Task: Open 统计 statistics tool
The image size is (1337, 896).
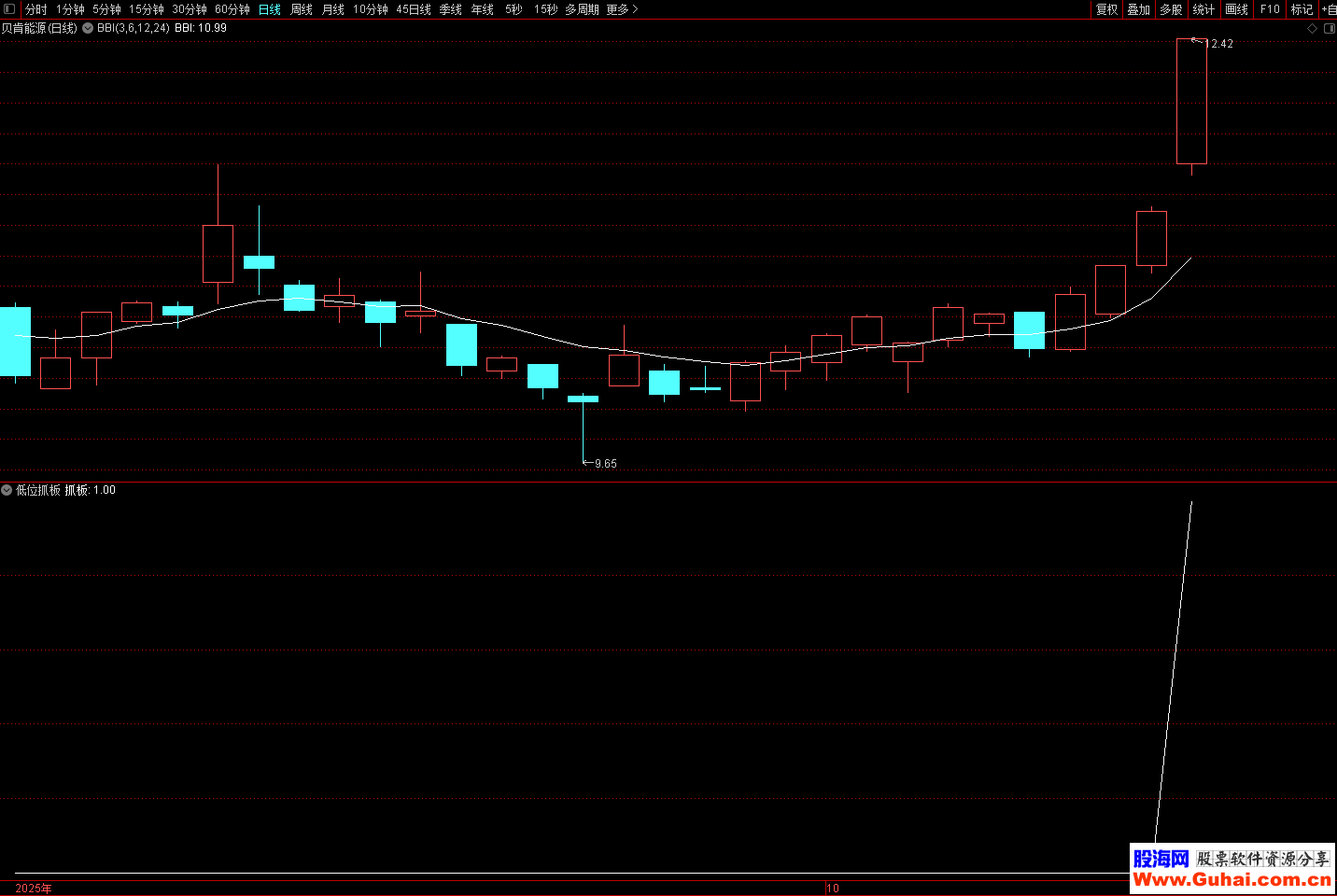Action: coord(1203,9)
